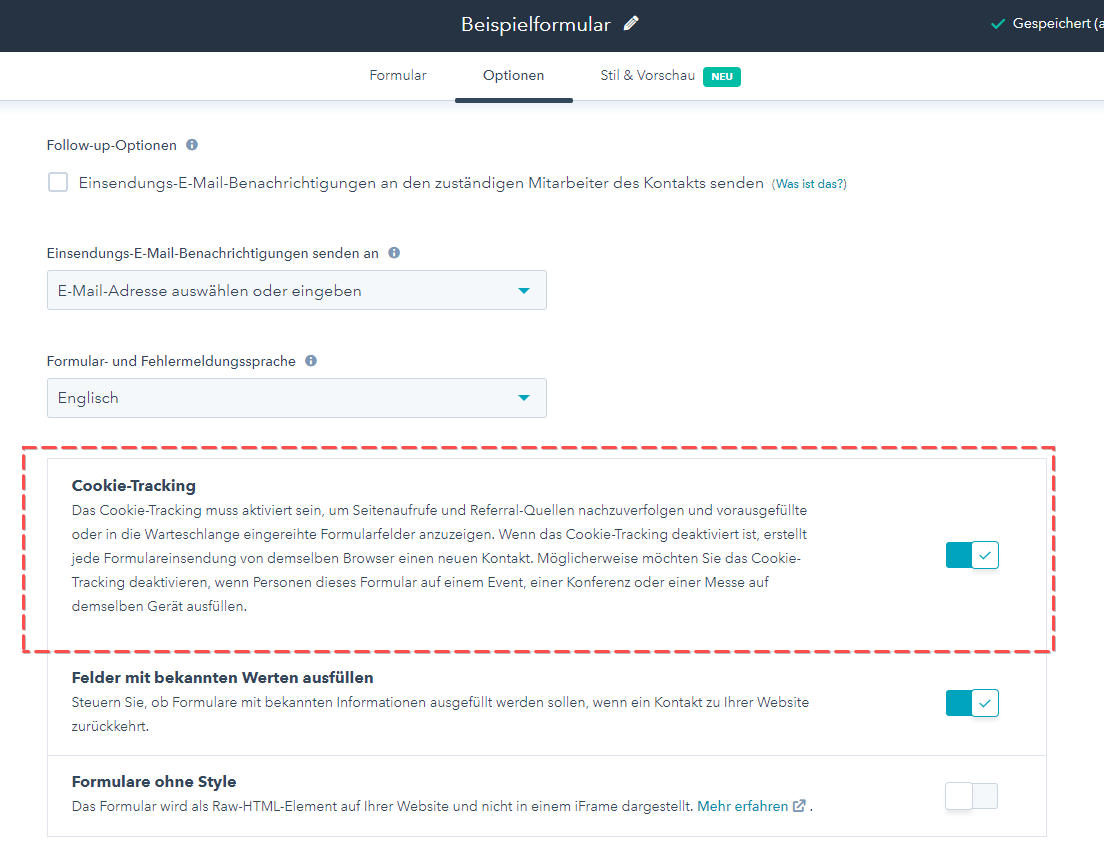Screen dimensions: 1104x855
Task: Click the Was ist das? link
Action: tap(809, 184)
